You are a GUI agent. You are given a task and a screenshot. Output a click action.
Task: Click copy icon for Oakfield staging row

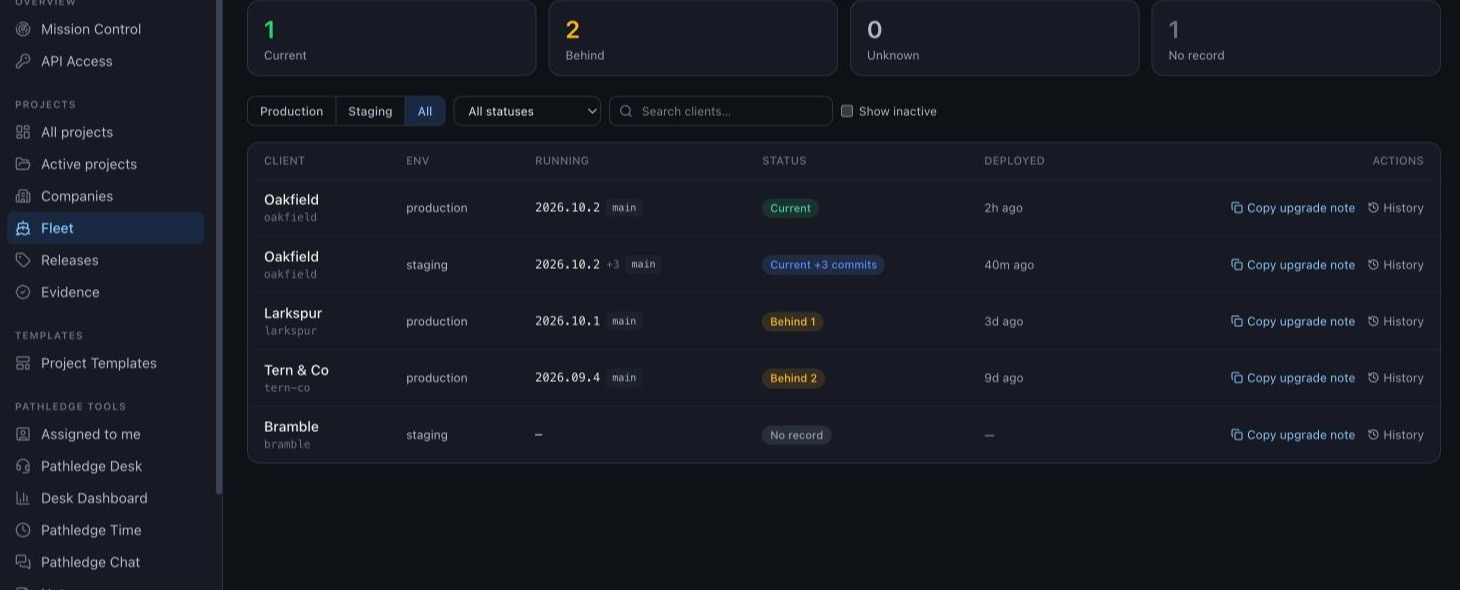[x=1237, y=265]
